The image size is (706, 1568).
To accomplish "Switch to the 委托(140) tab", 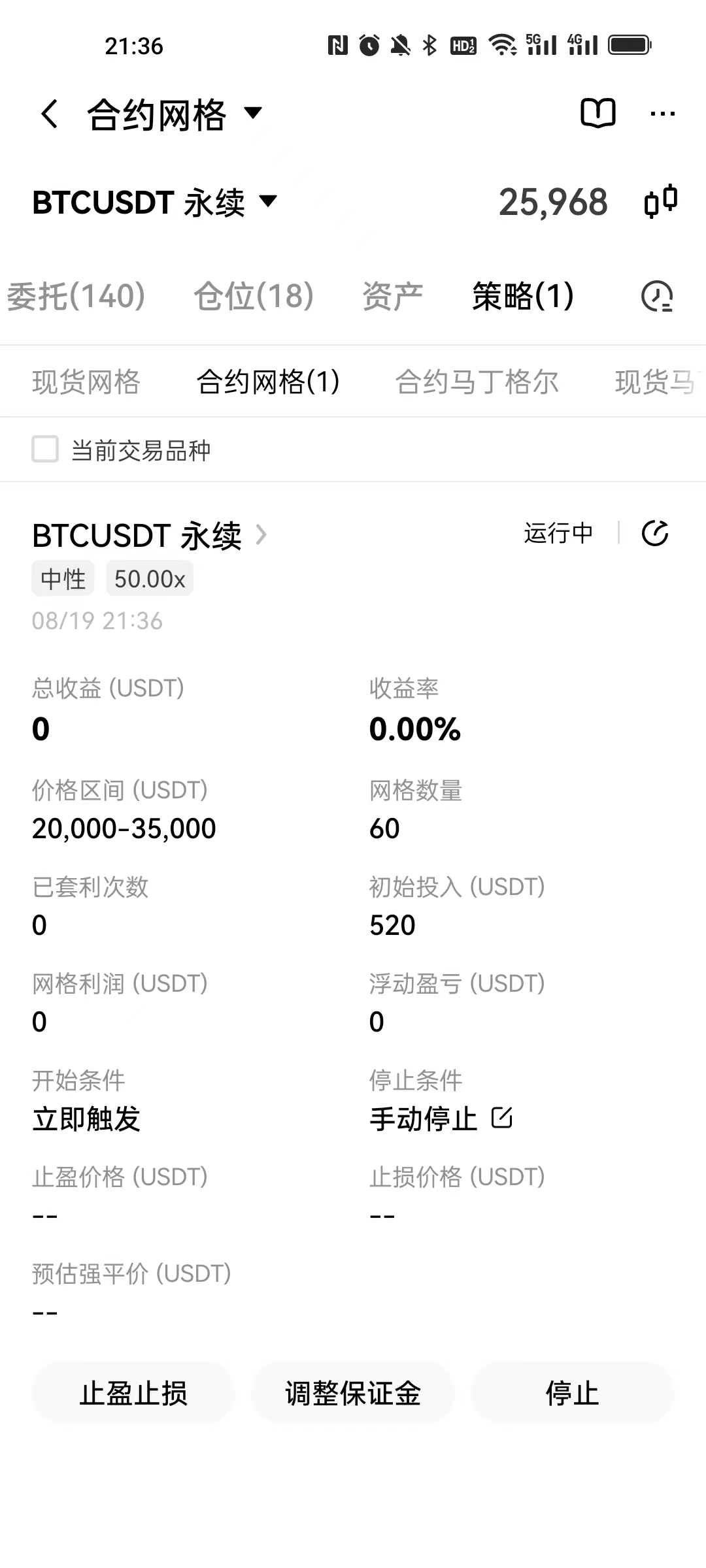I will click(x=76, y=296).
